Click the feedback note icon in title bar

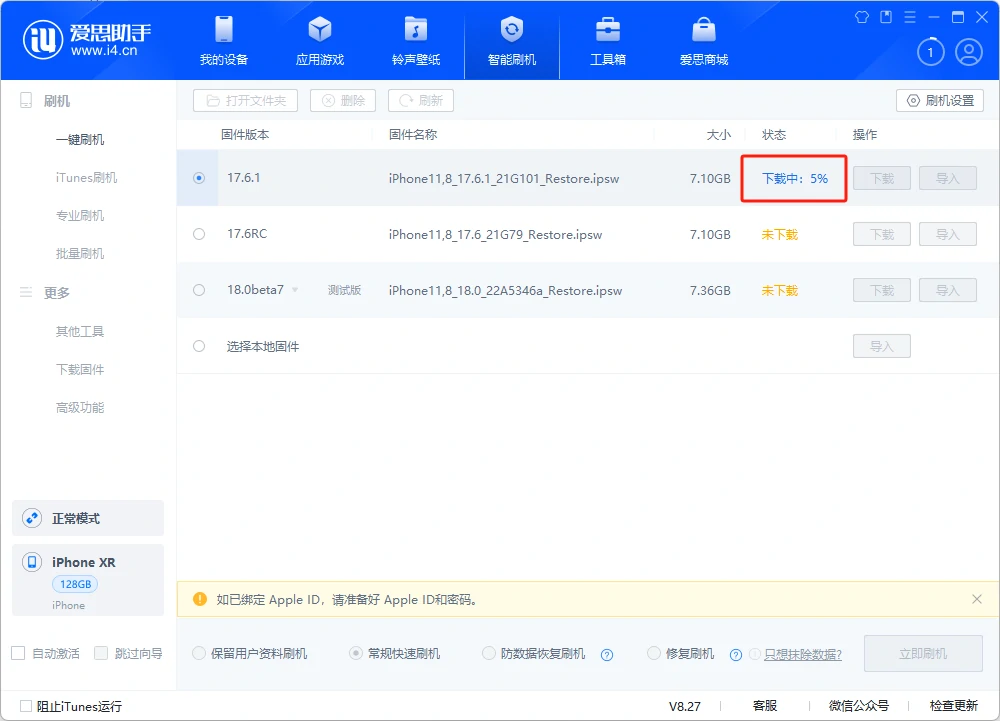886,17
